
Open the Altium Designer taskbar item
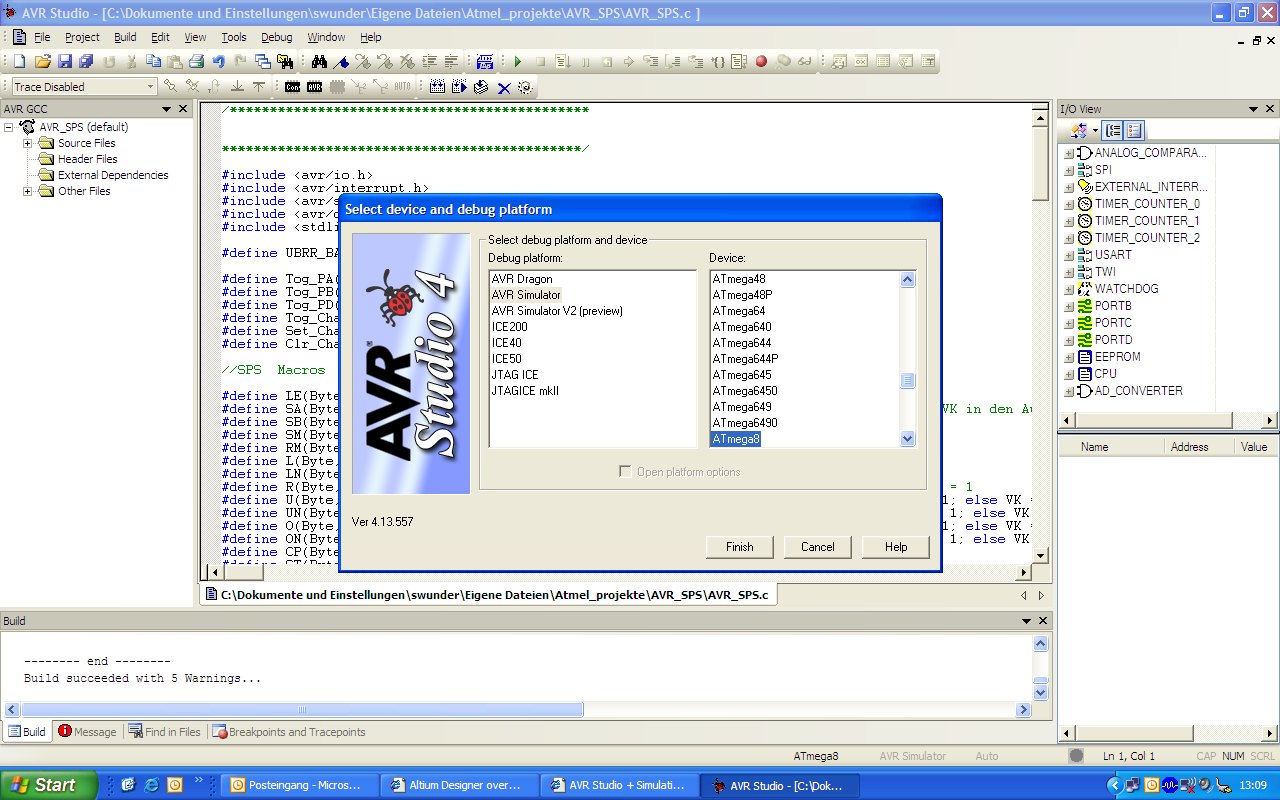click(x=460, y=785)
